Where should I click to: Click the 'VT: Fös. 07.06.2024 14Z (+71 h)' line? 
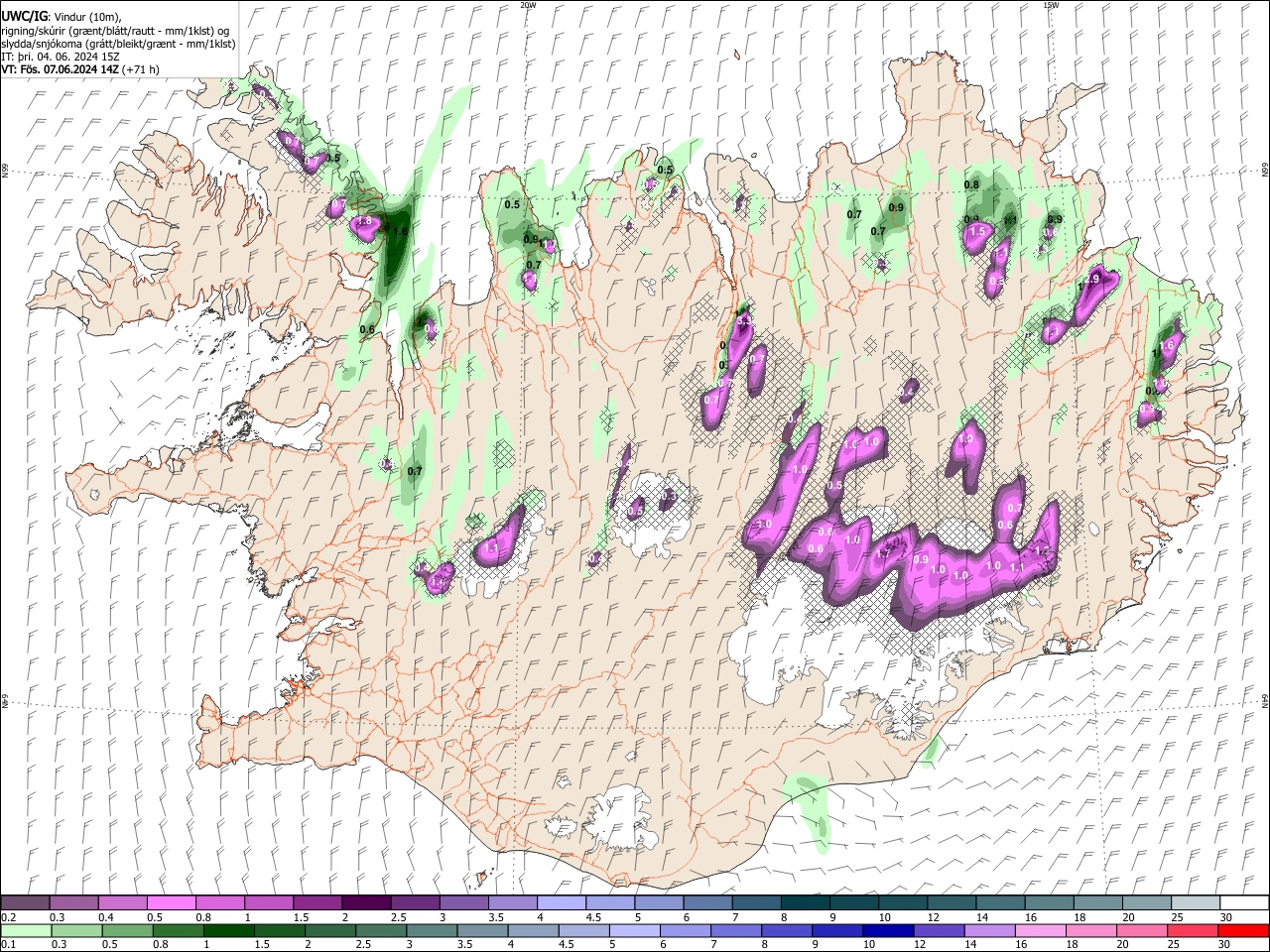click(x=80, y=69)
